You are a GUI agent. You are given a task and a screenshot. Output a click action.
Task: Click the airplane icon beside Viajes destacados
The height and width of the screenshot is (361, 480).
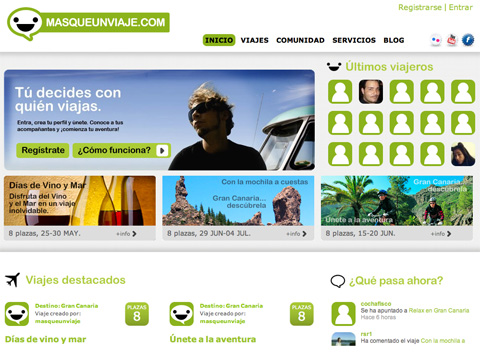(13, 280)
